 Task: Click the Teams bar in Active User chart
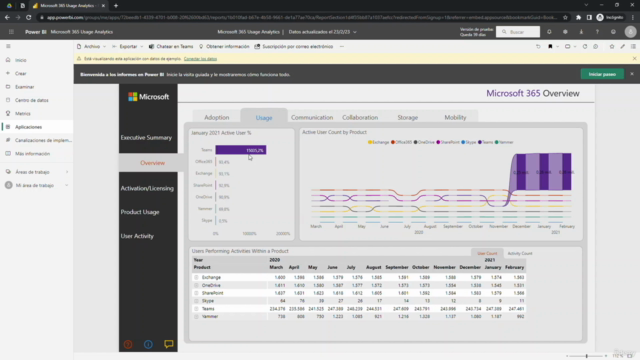(x=241, y=150)
